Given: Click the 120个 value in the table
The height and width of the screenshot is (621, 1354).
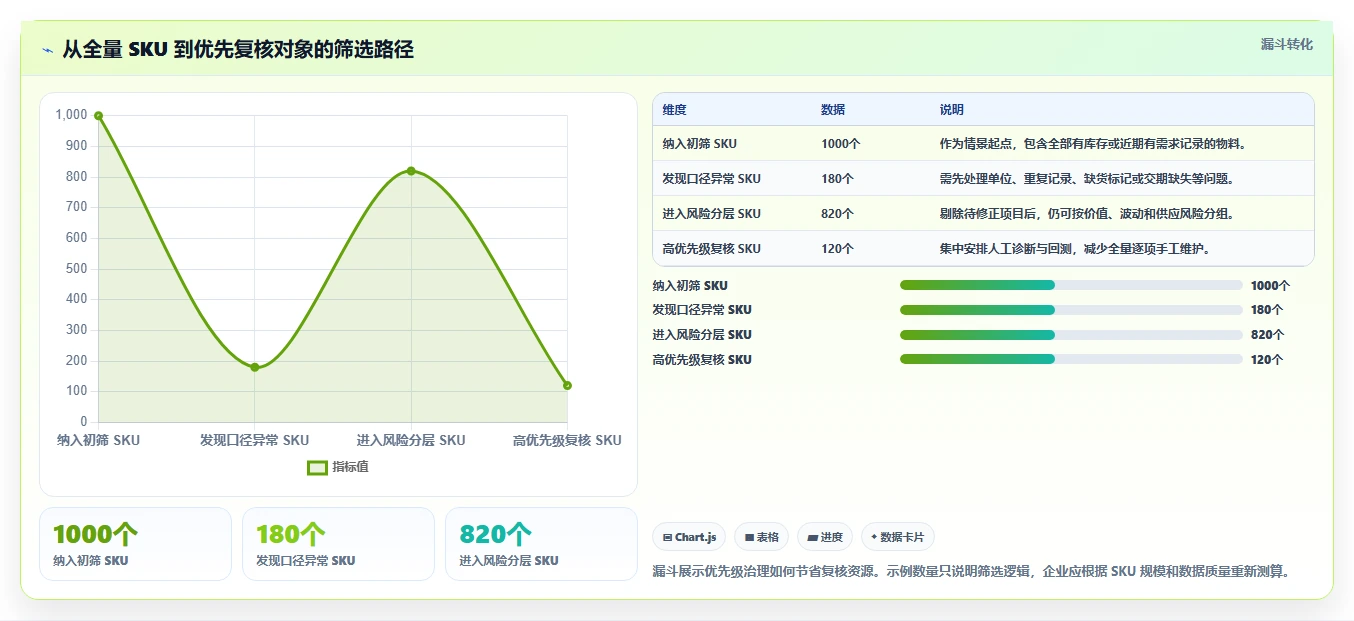Looking at the screenshot, I should (838, 249).
